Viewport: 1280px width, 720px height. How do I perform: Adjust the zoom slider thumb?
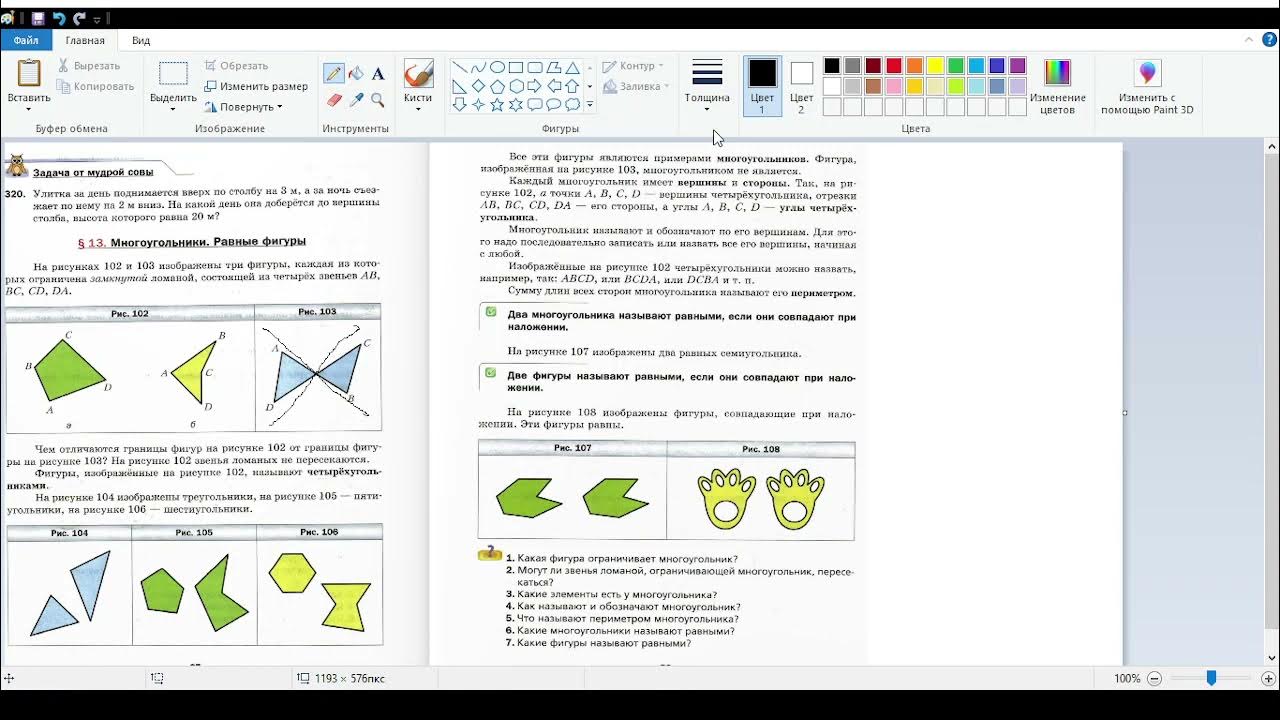1211,678
